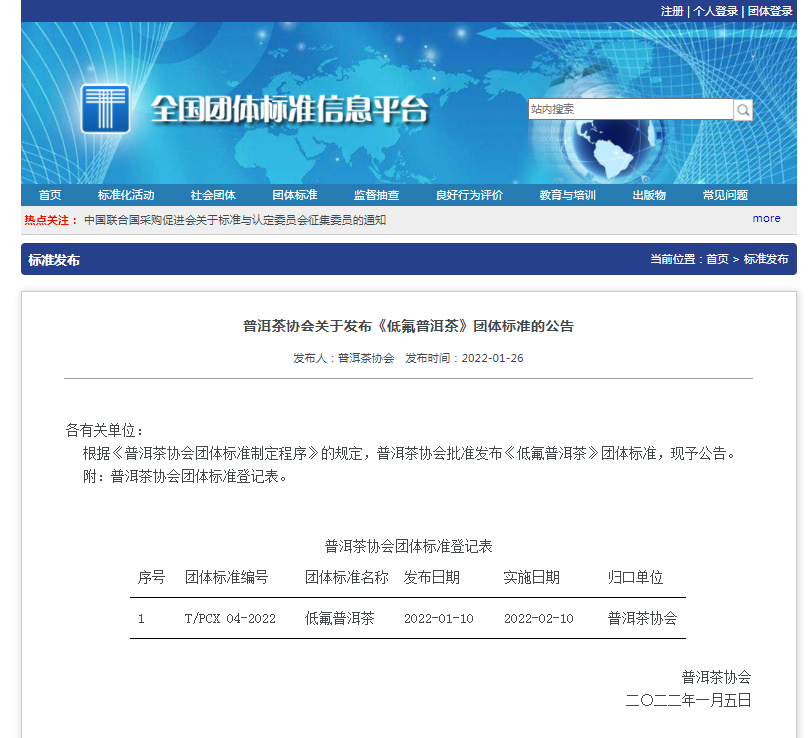Open the 团体登录 link

pos(770,11)
